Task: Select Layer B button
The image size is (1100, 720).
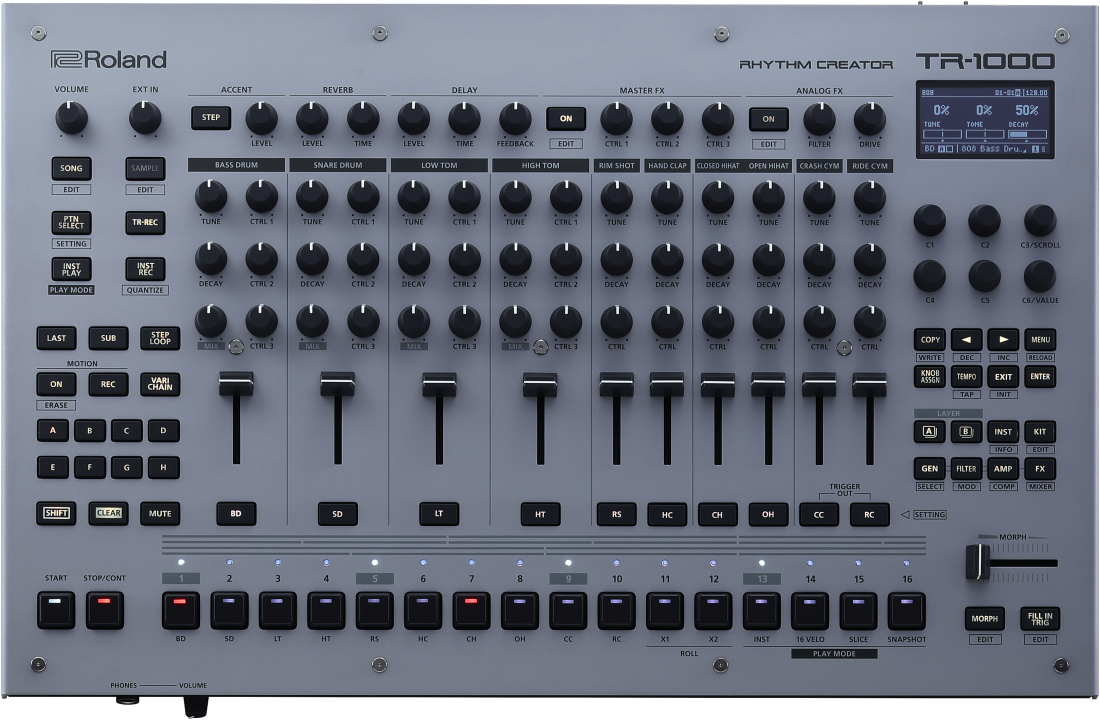Action: click(966, 432)
